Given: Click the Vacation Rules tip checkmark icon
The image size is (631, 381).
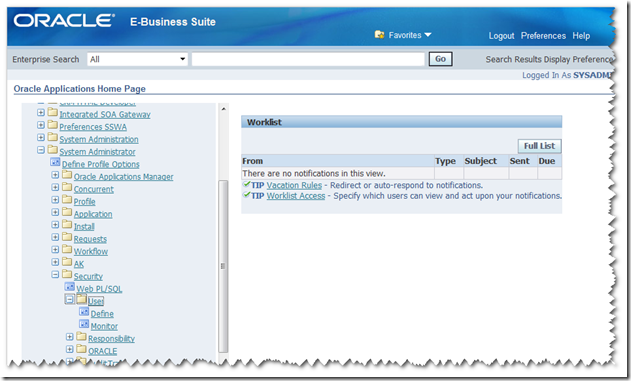Looking at the screenshot, I should tap(246, 184).
